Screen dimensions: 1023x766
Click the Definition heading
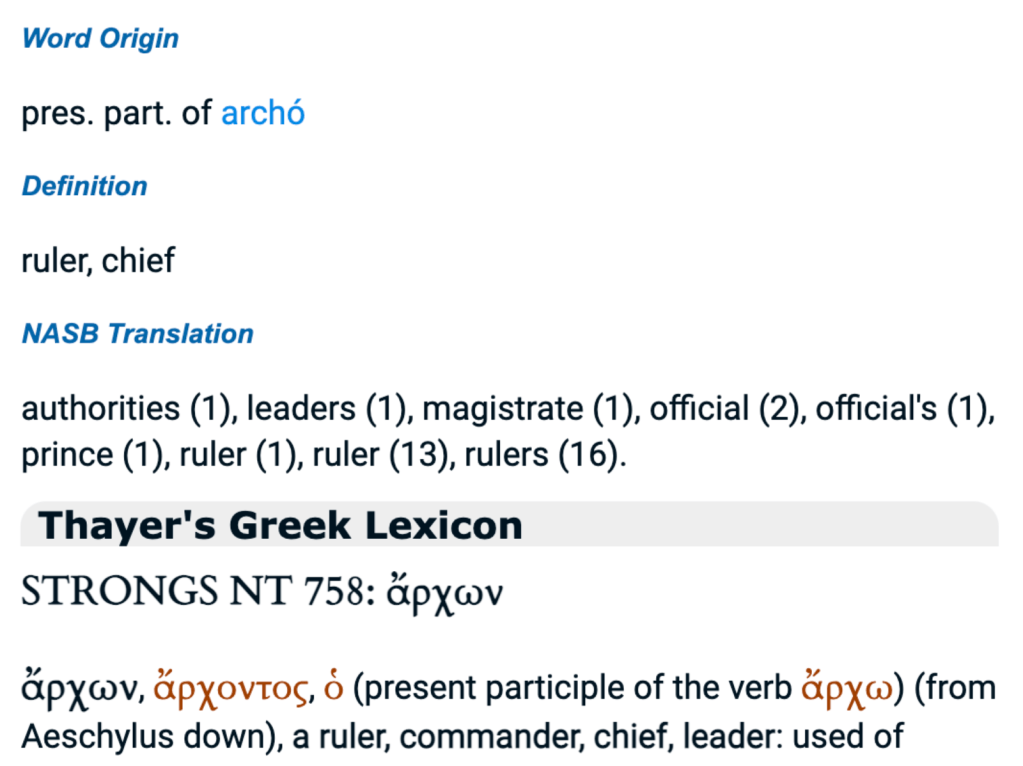tap(84, 187)
